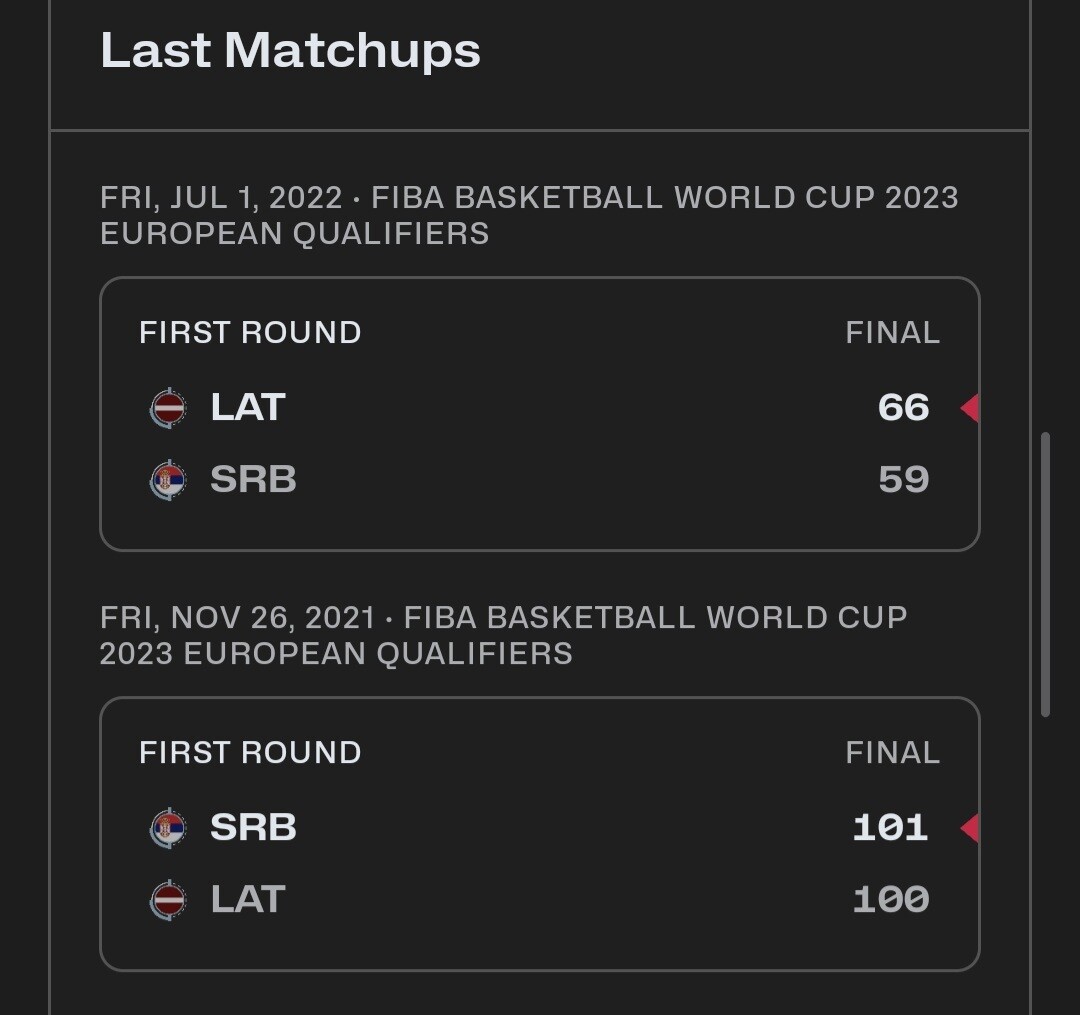This screenshot has width=1080, height=1015.
Task: Open the Fri, Nov 26, 2021 qualifiers header
Action: (503, 635)
